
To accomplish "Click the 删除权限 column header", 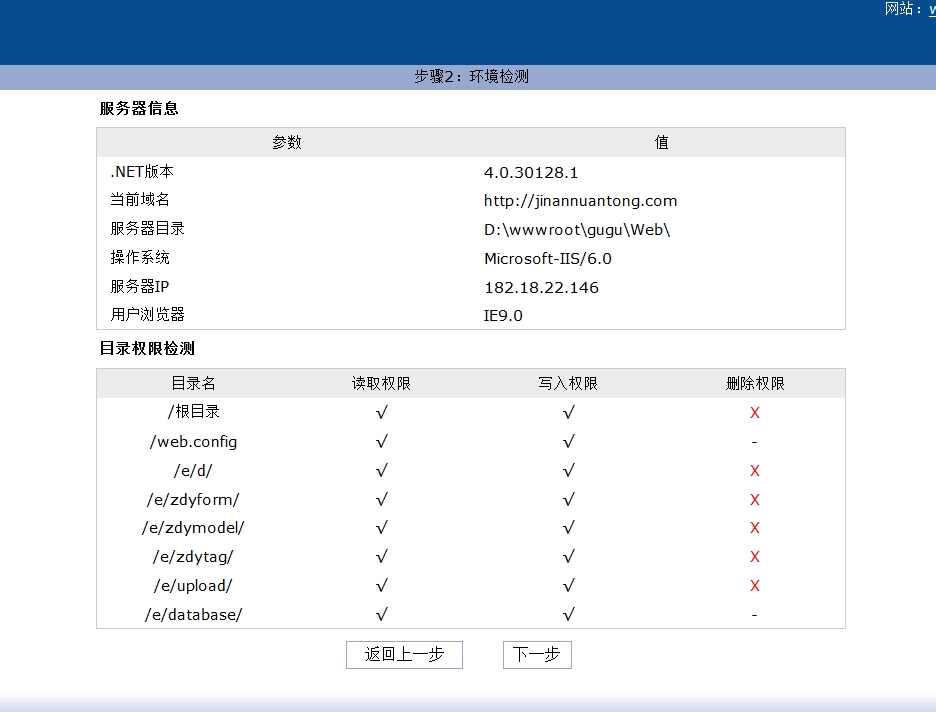I will coord(755,383).
